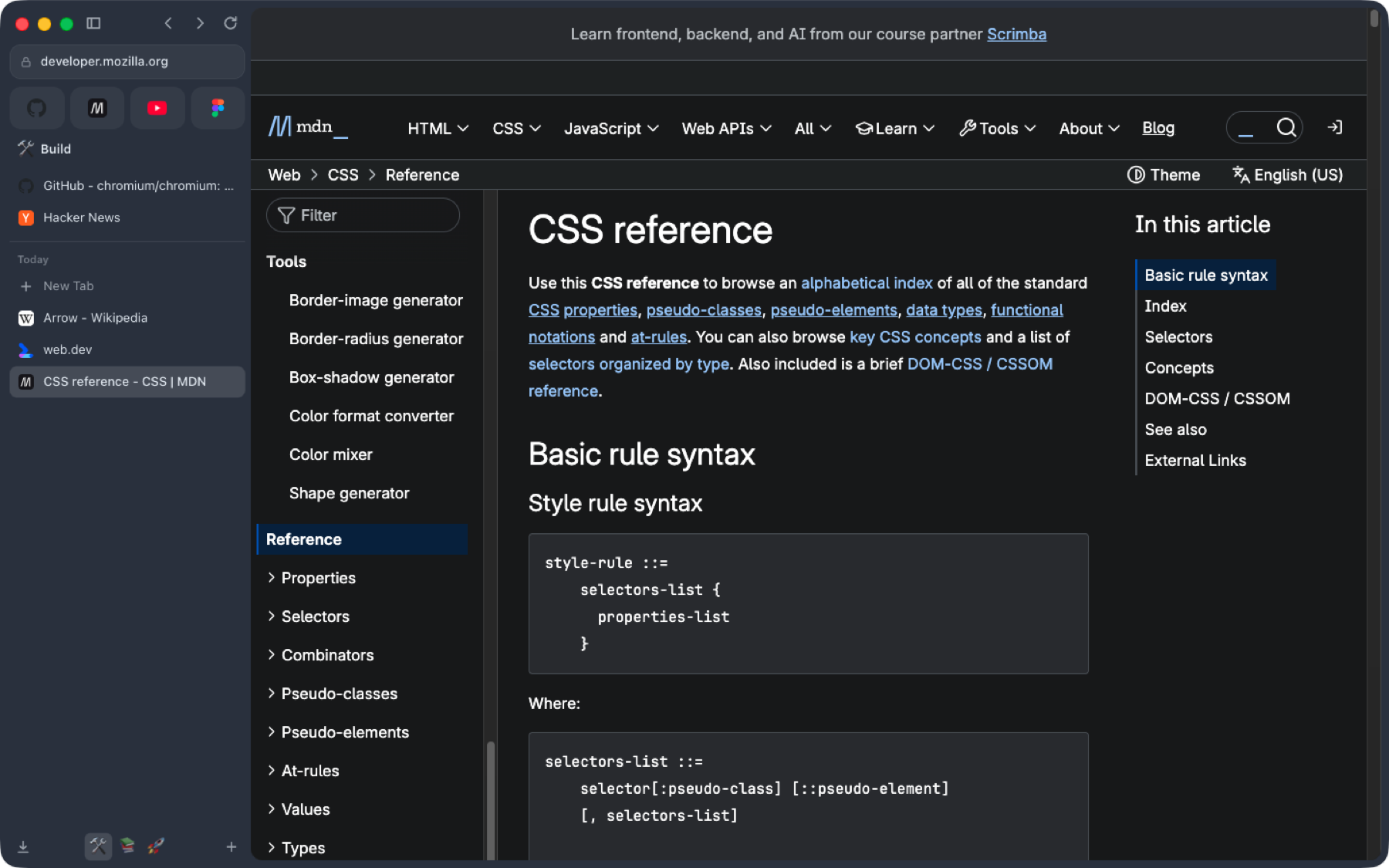This screenshot has width=1389, height=868.
Task: Open the YouTube pinned favorite icon
Action: point(157,108)
